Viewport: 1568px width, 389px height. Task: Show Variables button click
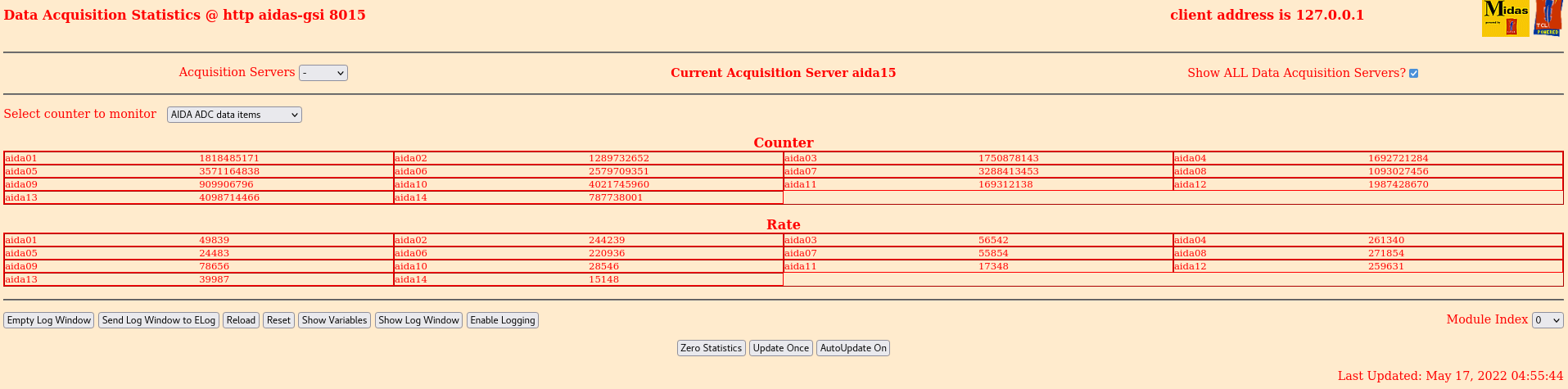click(x=334, y=320)
